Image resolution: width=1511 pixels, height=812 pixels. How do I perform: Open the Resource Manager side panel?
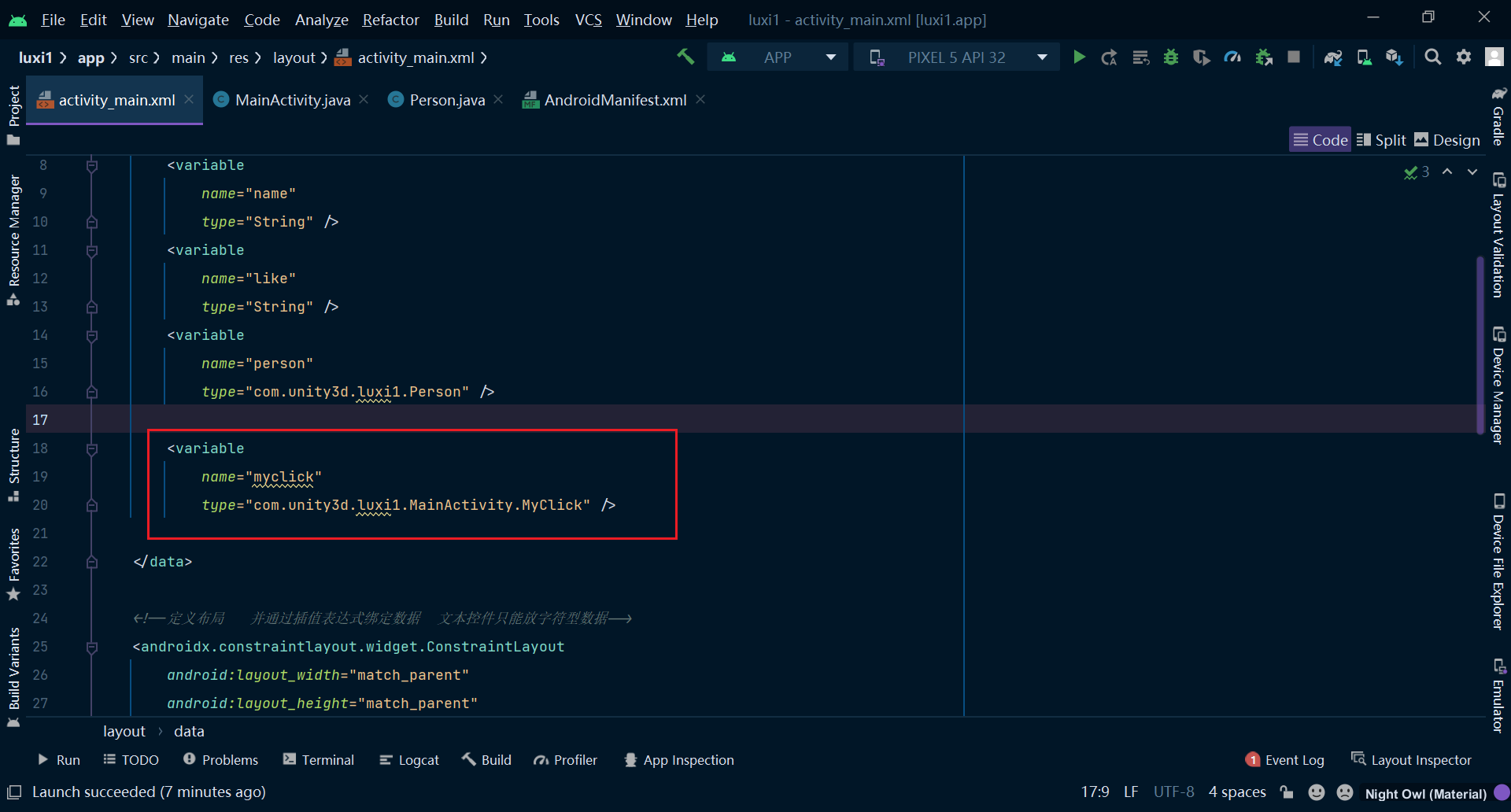coord(13,240)
